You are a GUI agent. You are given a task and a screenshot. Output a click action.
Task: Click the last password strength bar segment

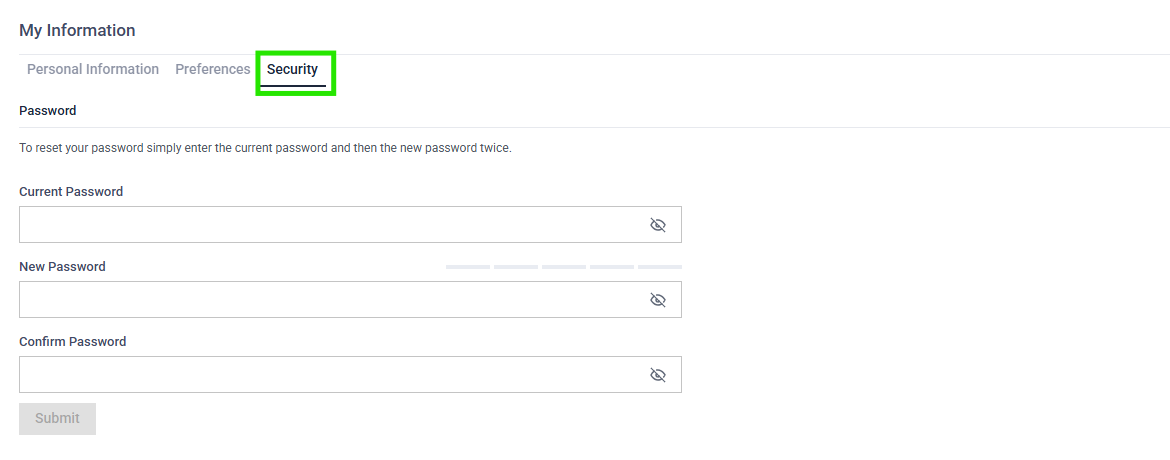click(x=660, y=267)
